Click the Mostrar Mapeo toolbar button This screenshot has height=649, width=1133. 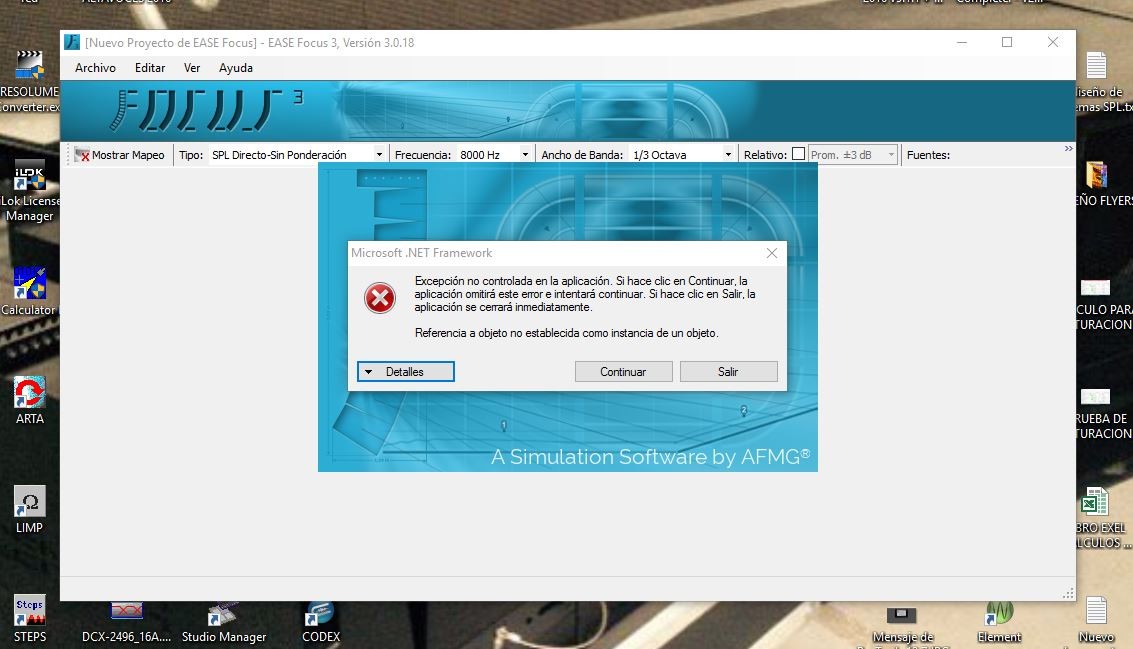(x=120, y=155)
